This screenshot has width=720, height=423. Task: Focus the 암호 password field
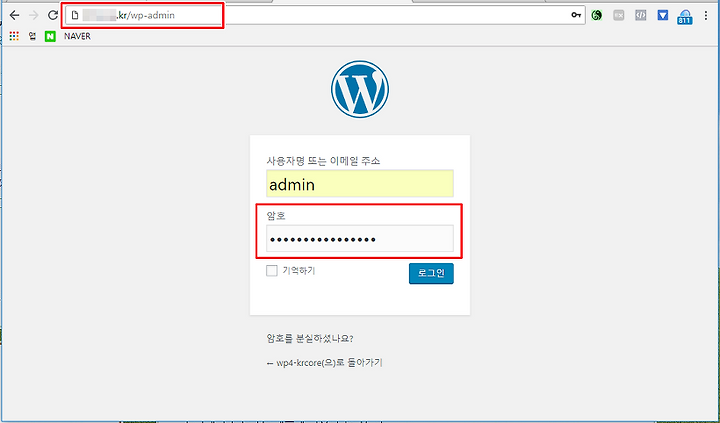[x=360, y=238]
